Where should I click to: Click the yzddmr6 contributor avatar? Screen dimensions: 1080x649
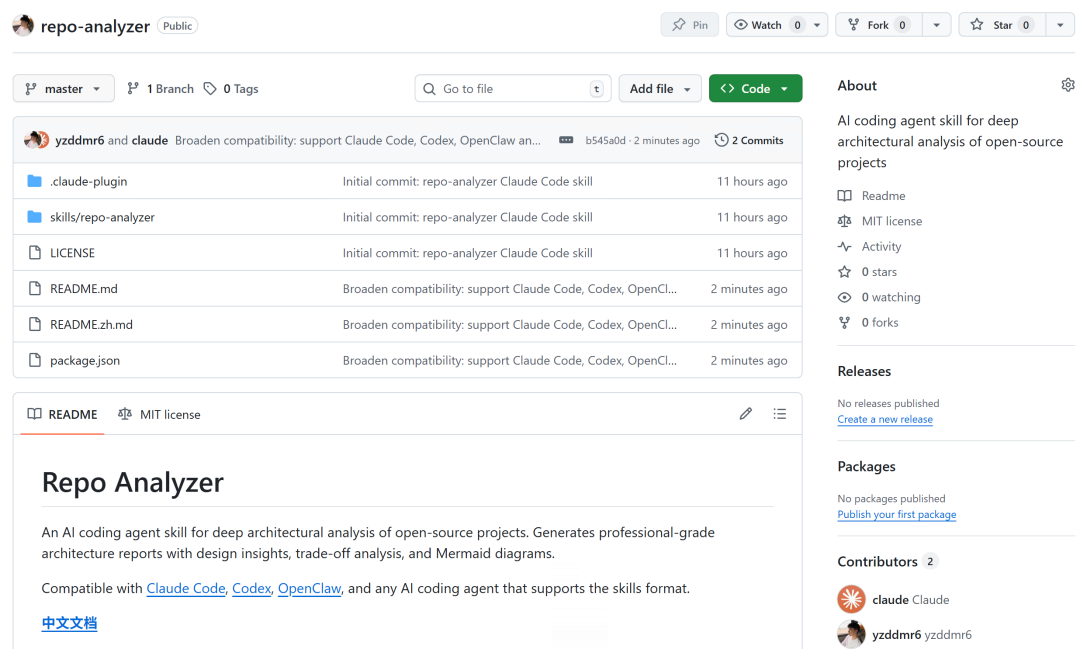pos(851,635)
